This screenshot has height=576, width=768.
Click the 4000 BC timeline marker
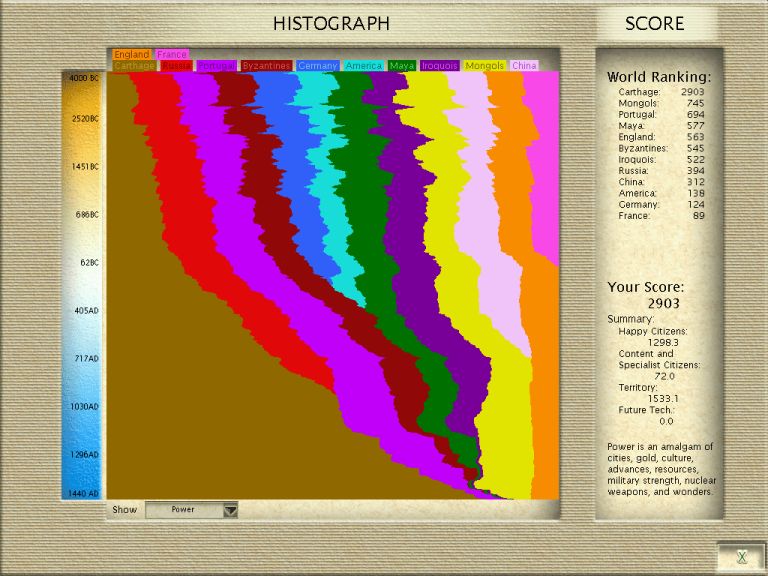[x=82, y=77]
